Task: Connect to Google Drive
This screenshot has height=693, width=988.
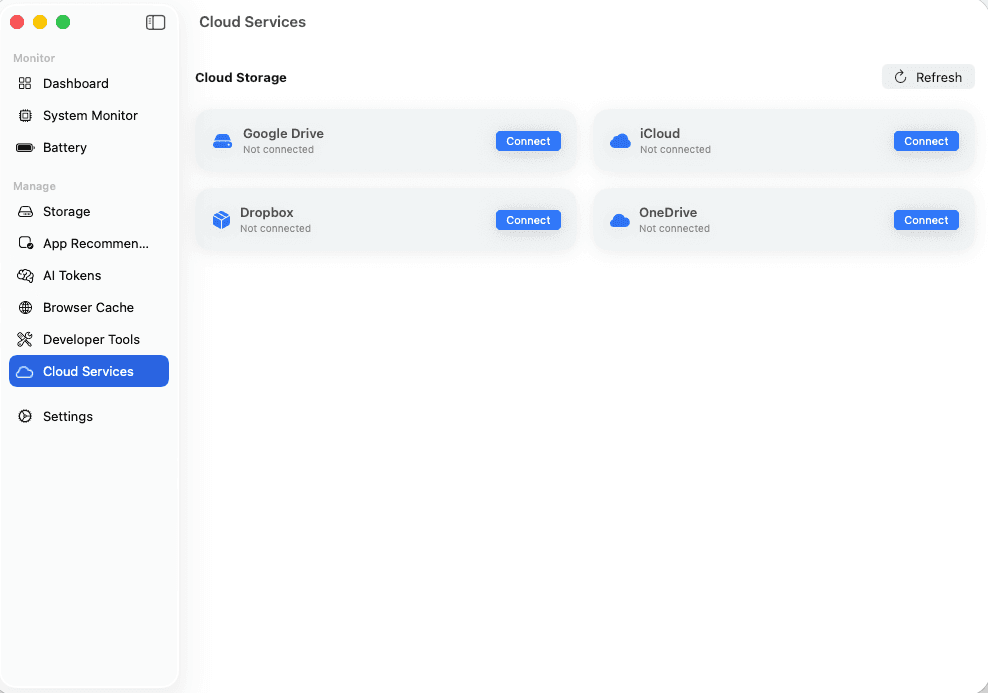Action: tap(528, 141)
